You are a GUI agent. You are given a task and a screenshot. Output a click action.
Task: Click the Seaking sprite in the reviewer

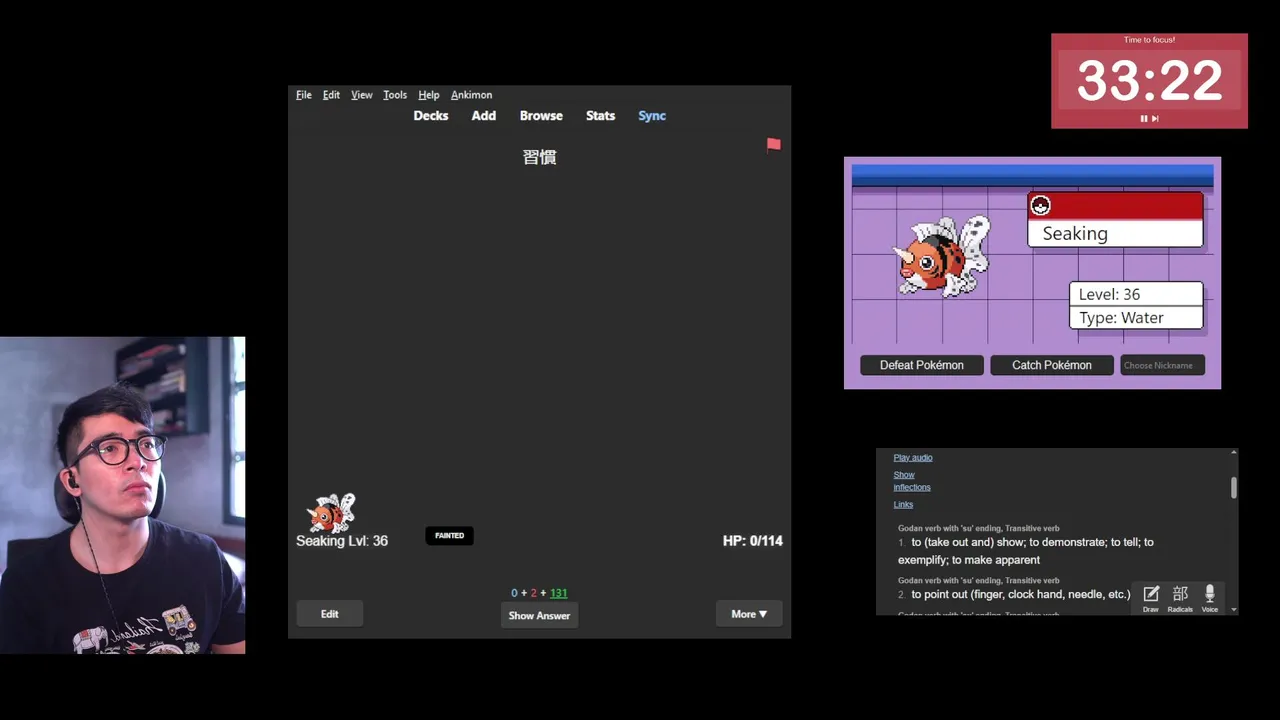[x=331, y=512]
